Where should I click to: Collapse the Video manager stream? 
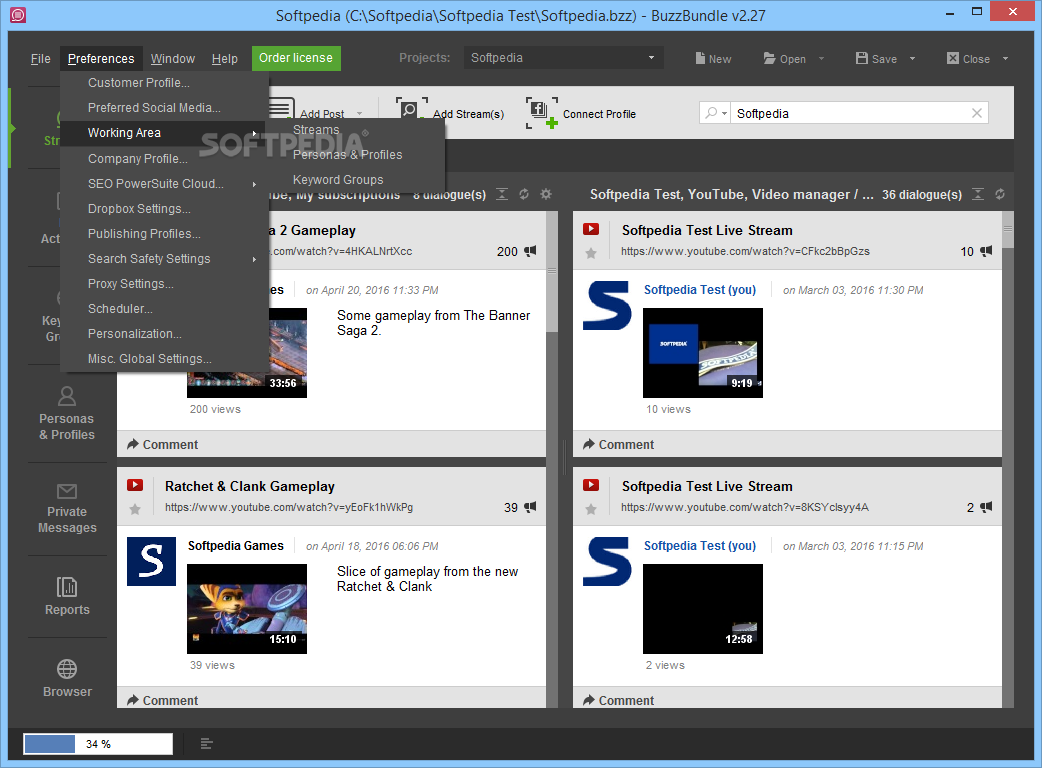click(978, 194)
